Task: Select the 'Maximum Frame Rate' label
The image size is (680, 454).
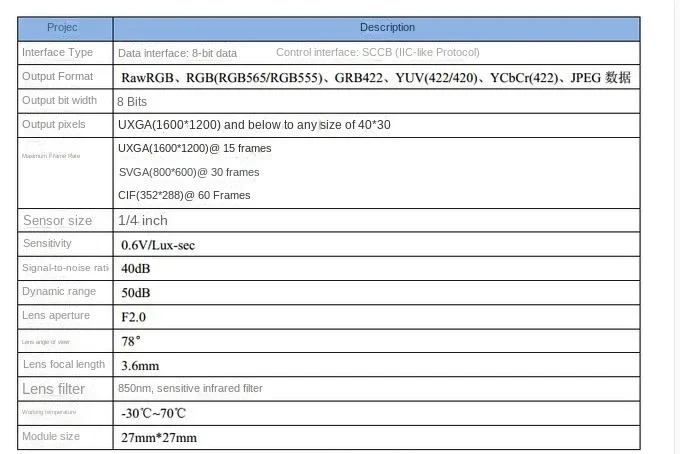Action: tap(51, 156)
